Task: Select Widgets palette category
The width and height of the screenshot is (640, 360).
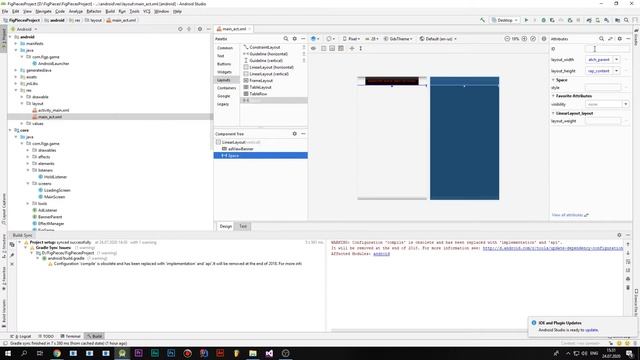Action: coord(224,72)
